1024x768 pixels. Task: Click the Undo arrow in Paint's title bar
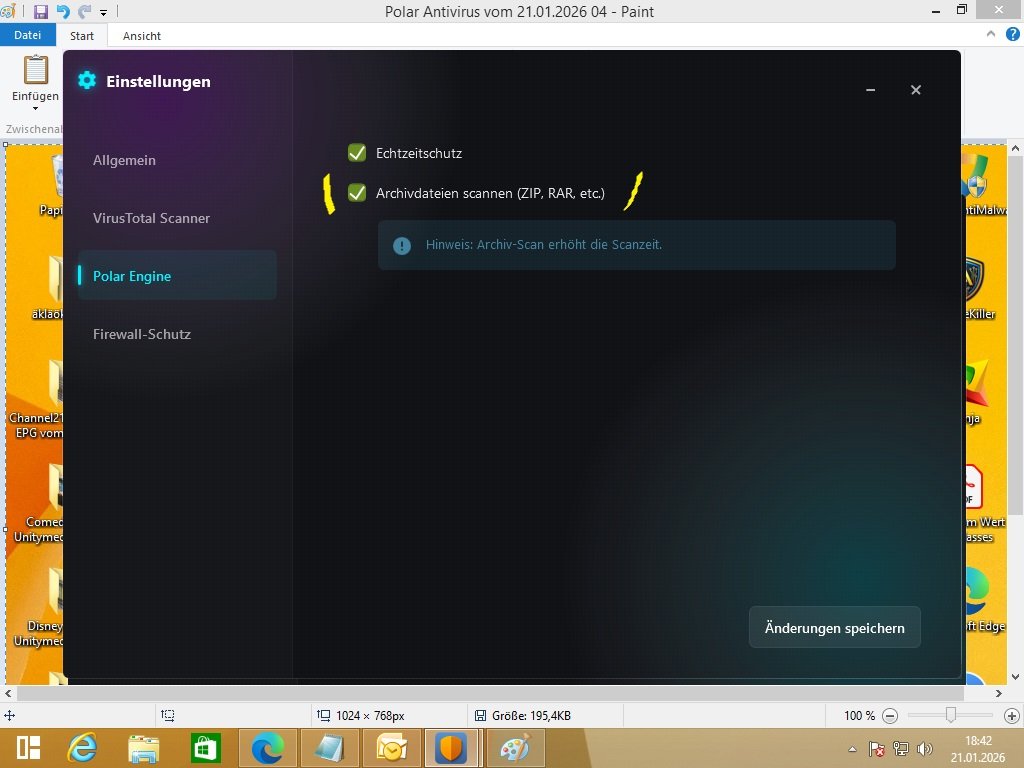pos(63,11)
